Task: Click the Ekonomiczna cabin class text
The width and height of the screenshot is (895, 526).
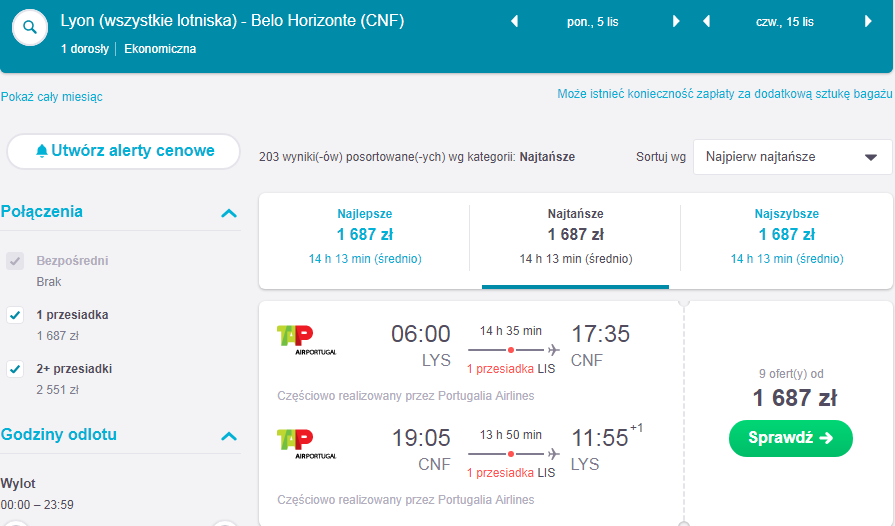Action: tap(160, 49)
